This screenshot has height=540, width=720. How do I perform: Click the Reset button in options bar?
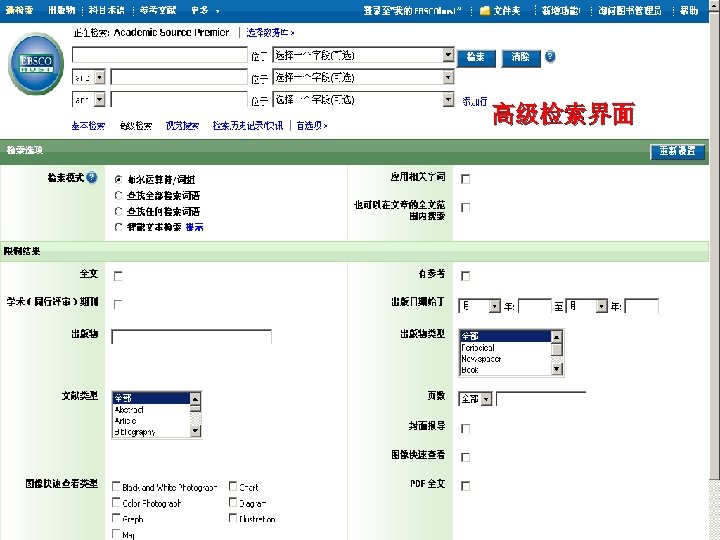click(x=677, y=152)
